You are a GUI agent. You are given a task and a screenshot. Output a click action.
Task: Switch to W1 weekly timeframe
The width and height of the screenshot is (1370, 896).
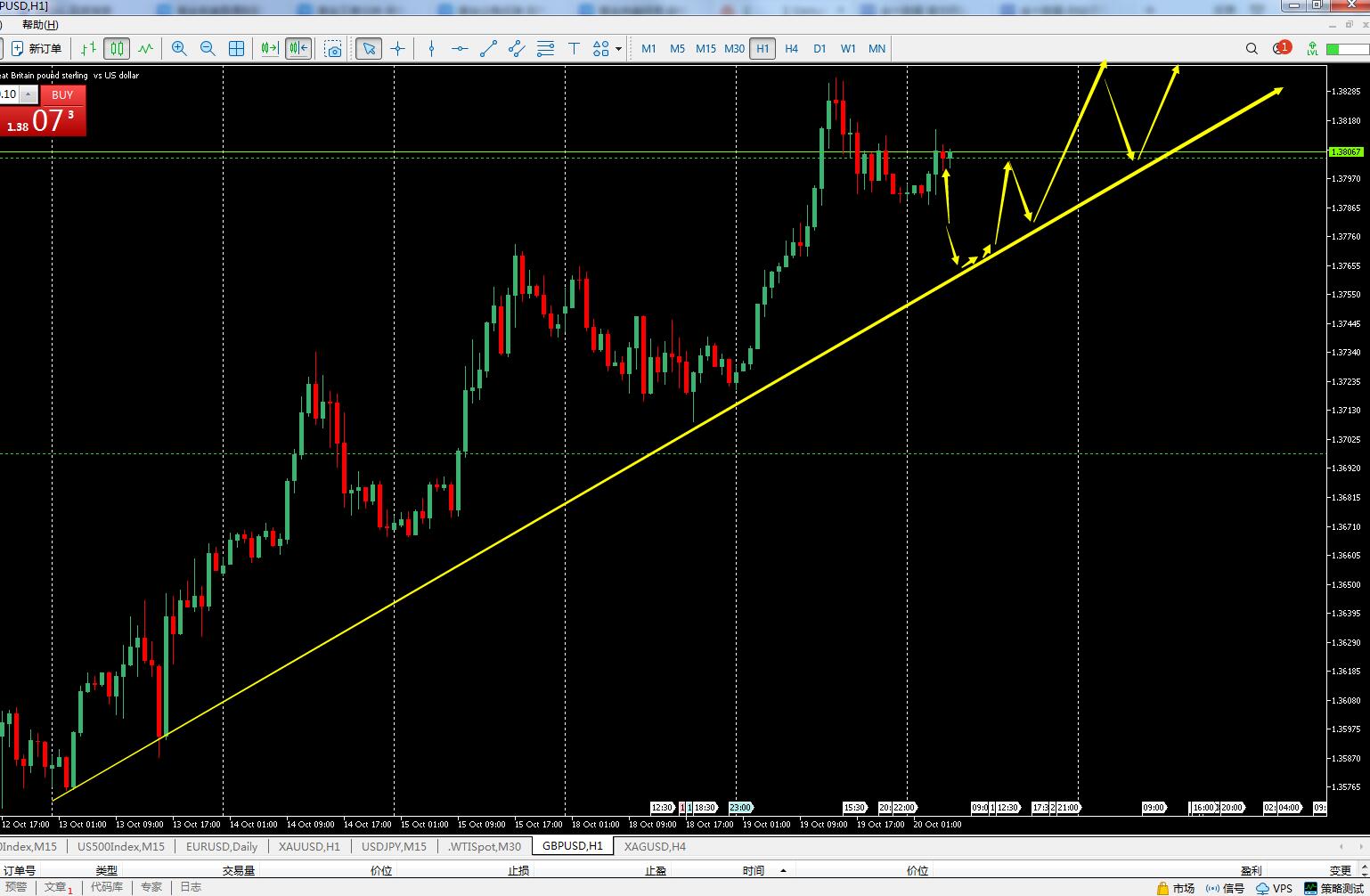[x=848, y=49]
